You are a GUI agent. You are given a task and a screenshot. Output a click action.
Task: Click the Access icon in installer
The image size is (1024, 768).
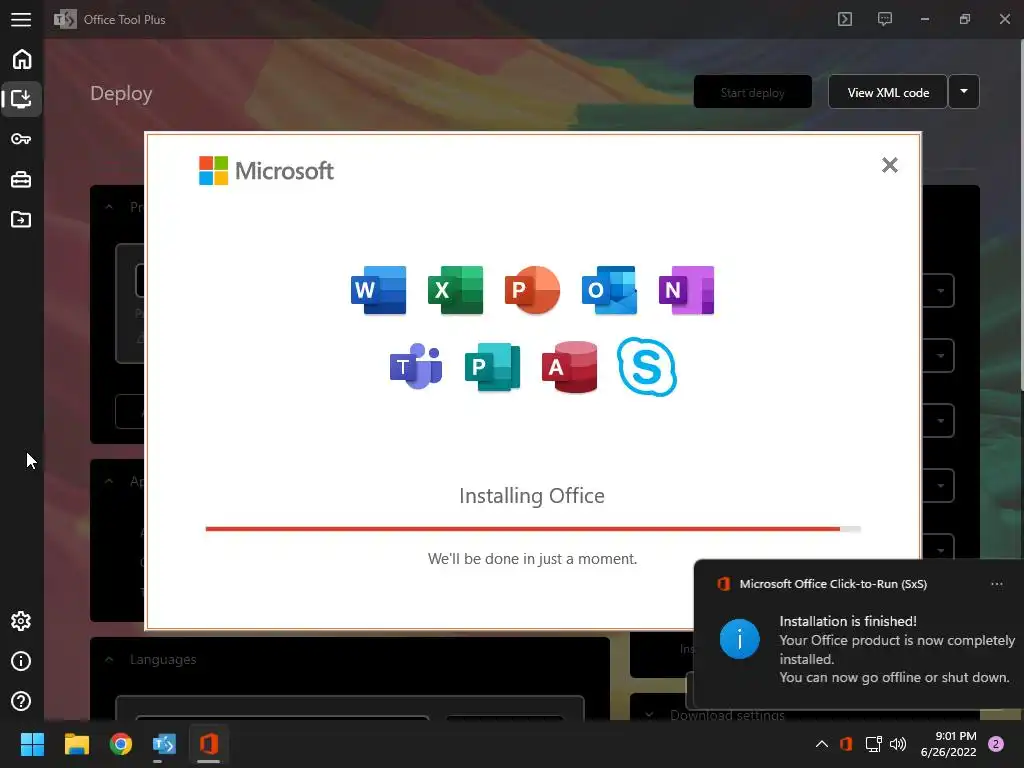[x=569, y=366]
